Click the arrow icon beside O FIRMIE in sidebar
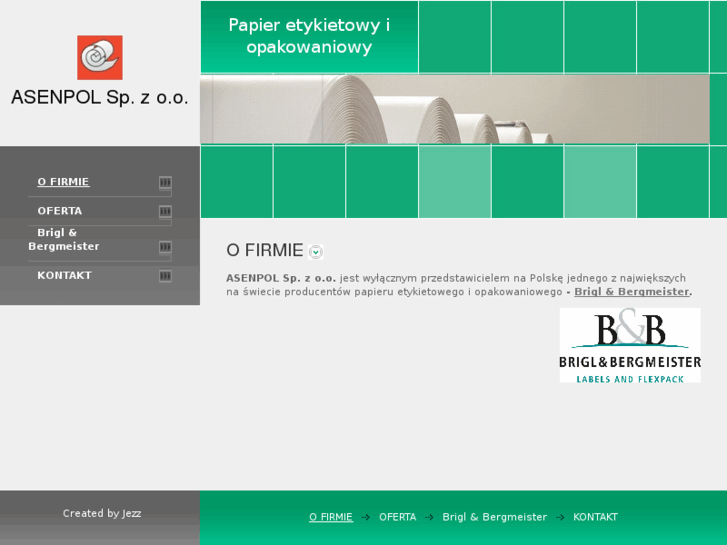 point(165,182)
